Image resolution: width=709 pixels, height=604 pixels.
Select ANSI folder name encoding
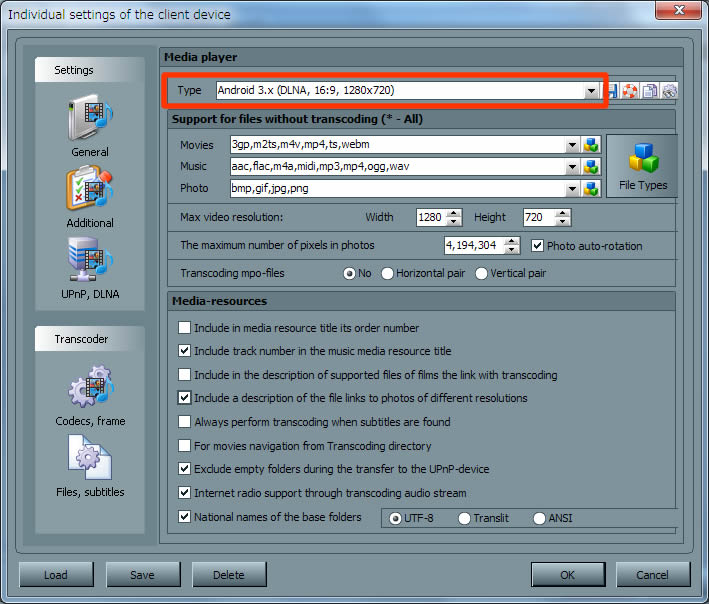539,519
